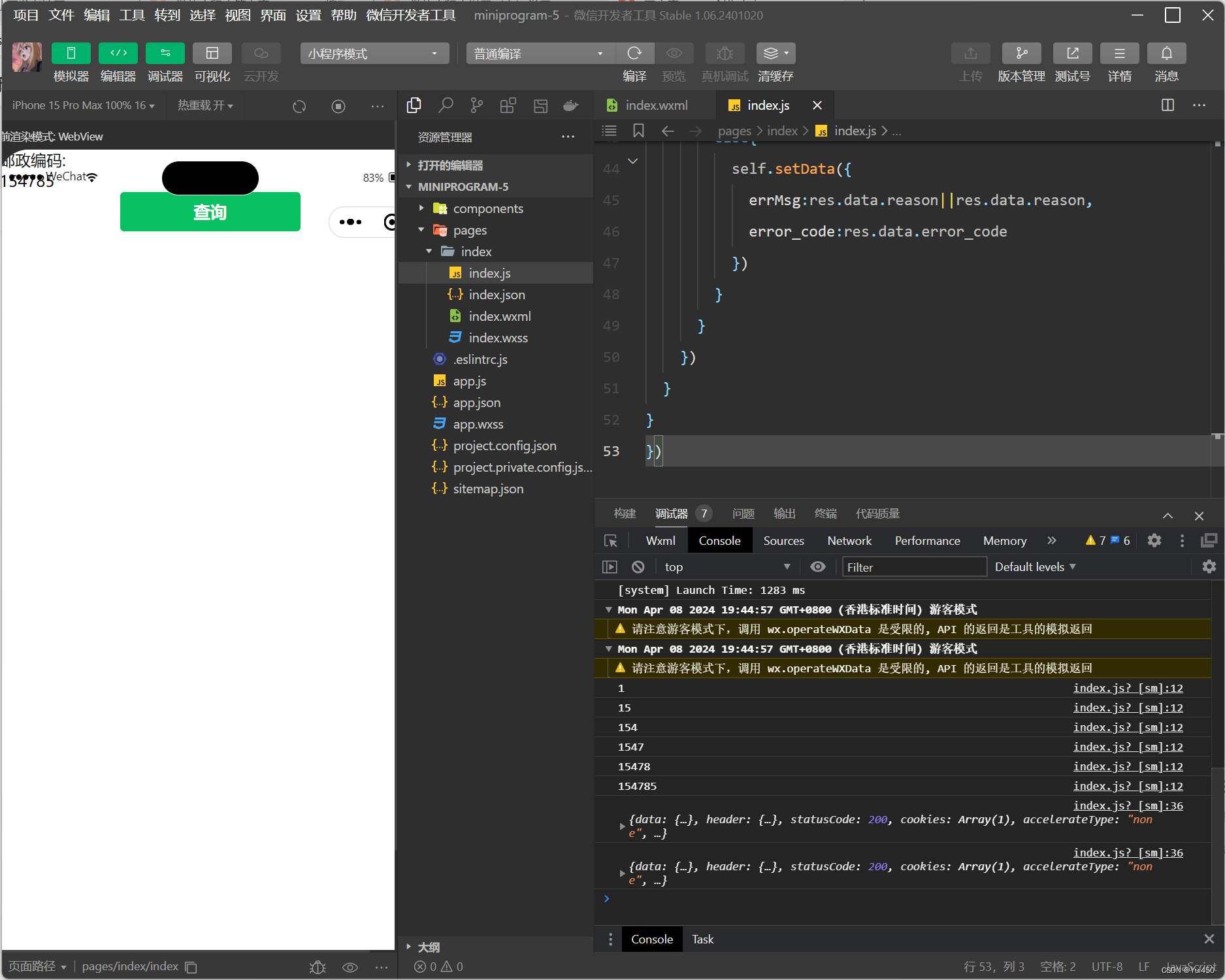Open the test account icon
This screenshot has height=980, width=1225.
[1073, 53]
